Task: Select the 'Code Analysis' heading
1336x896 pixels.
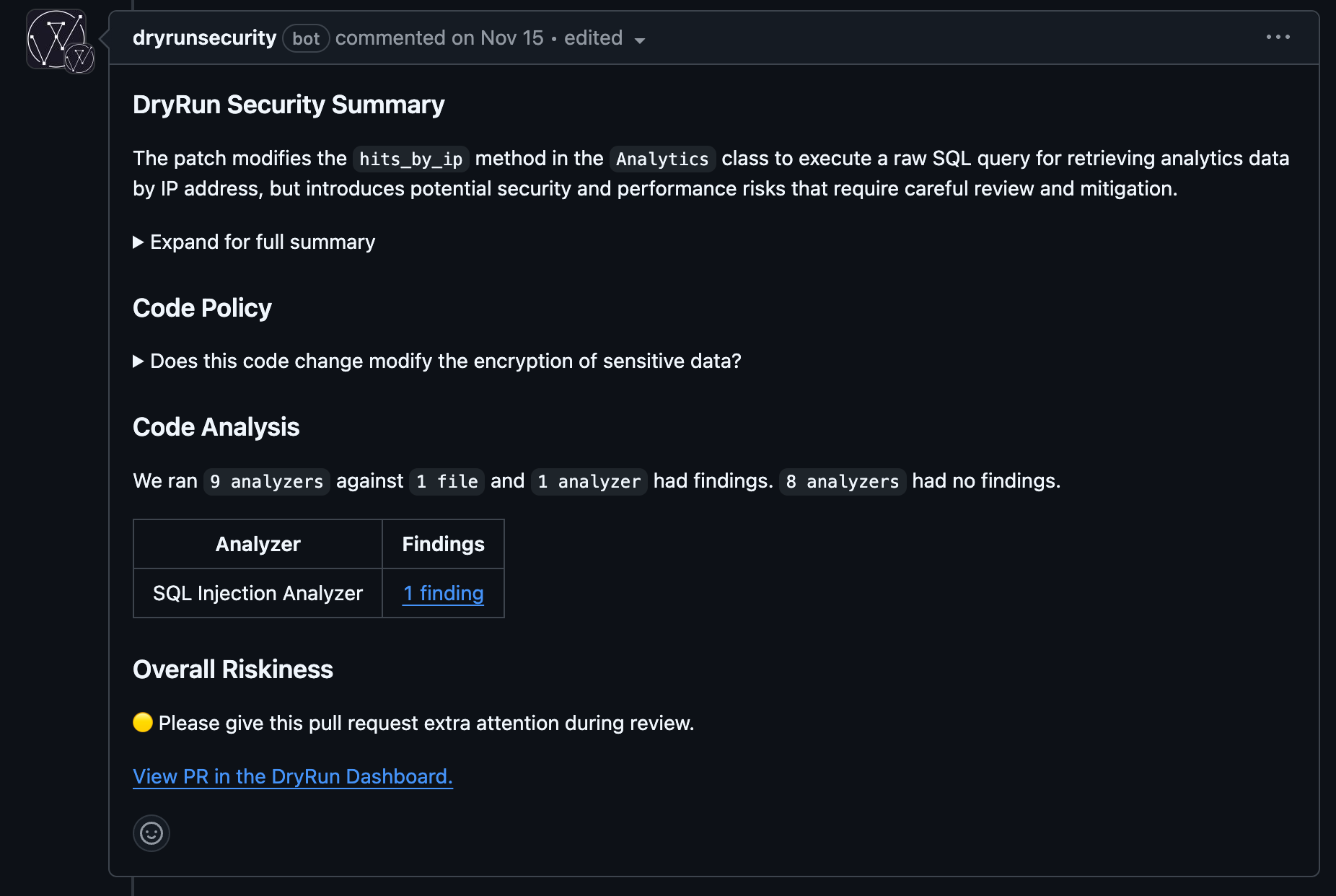Action: pos(216,427)
